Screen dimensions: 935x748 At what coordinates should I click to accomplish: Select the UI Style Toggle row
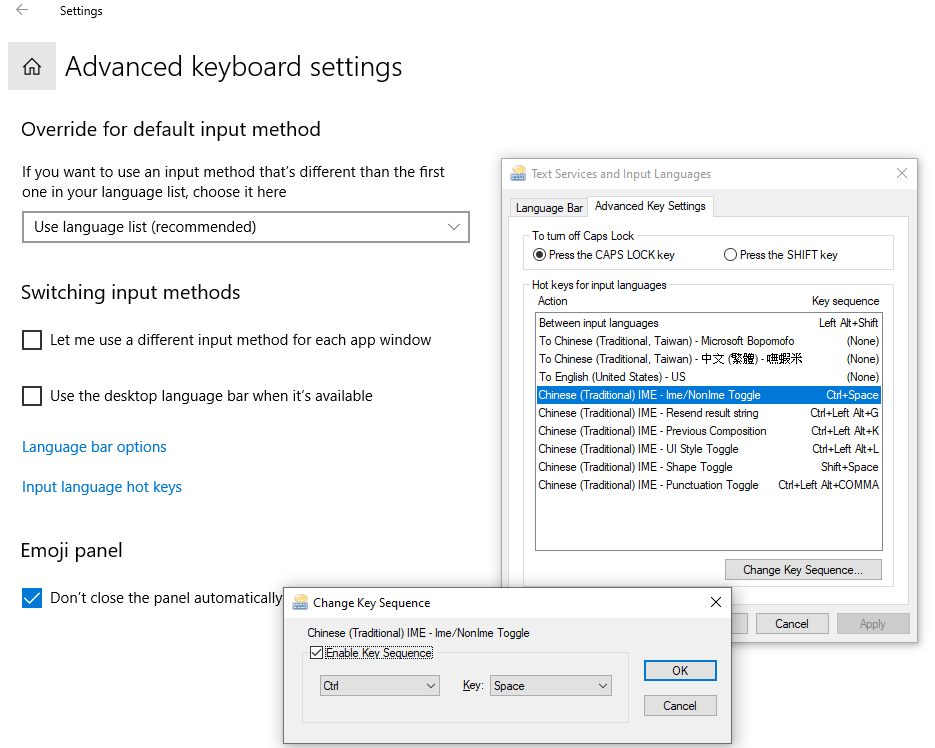coord(708,449)
